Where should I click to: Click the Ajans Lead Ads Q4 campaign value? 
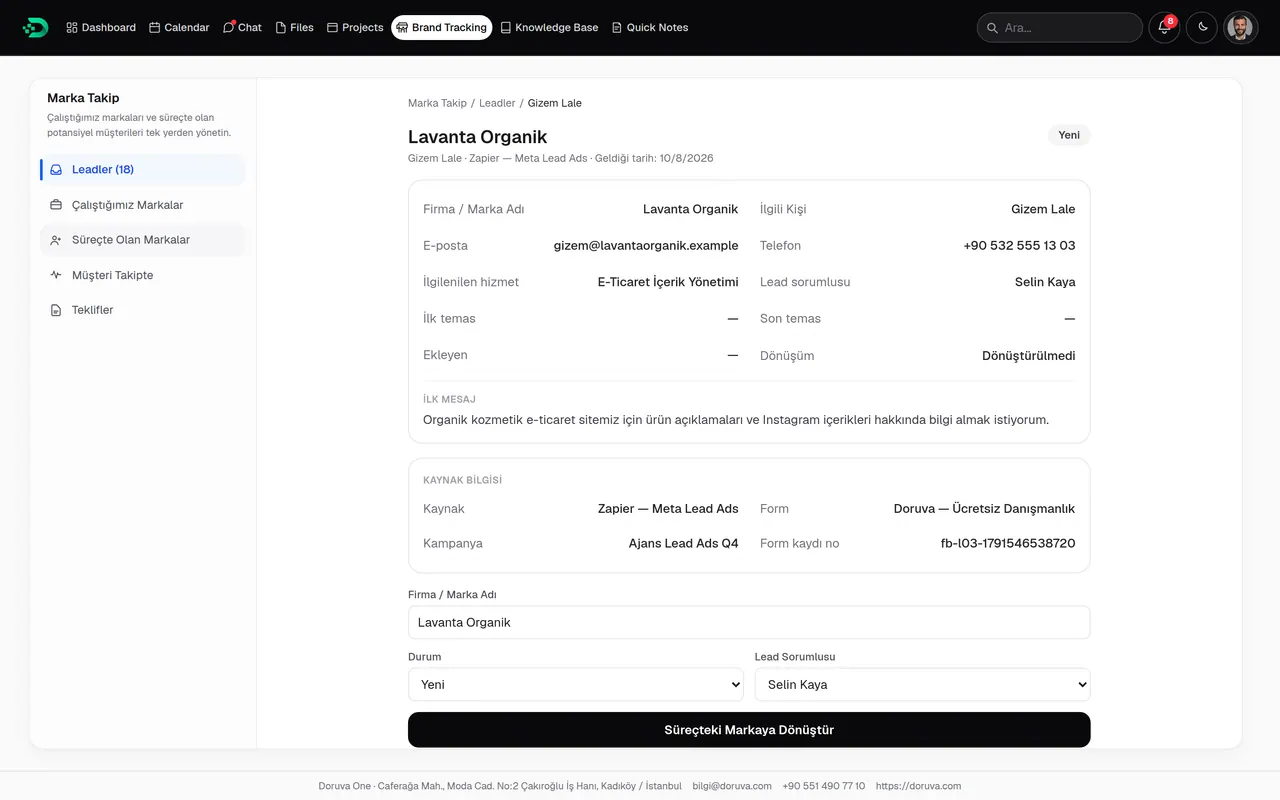click(x=684, y=543)
